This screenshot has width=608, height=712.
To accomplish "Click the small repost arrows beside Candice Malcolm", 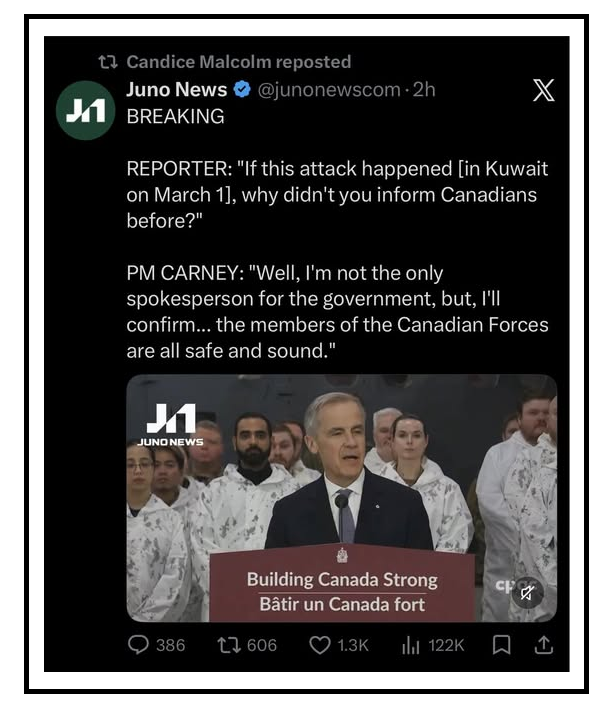I will coord(108,62).
